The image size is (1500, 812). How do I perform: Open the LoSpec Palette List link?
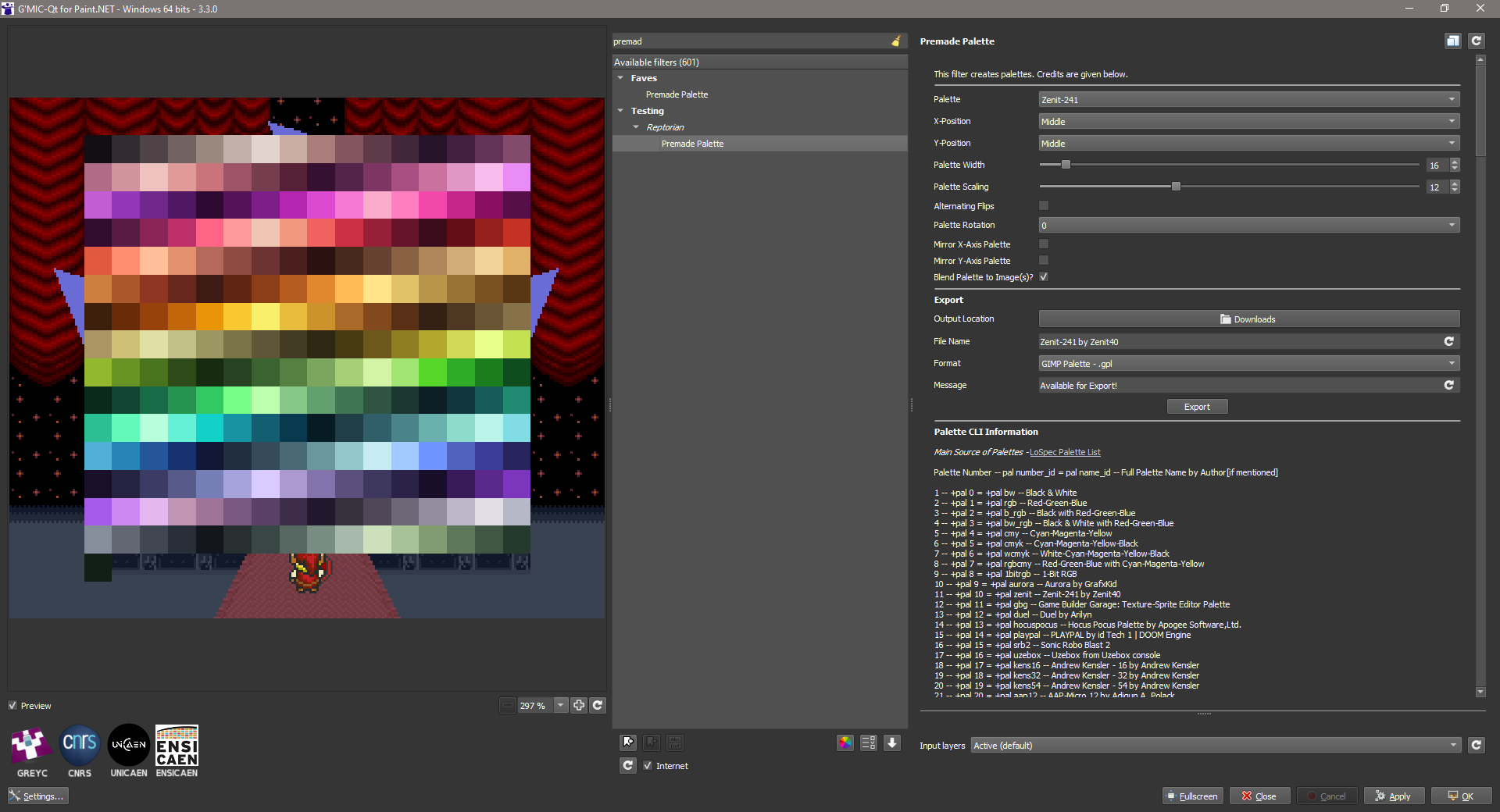pyautogui.click(x=1064, y=452)
